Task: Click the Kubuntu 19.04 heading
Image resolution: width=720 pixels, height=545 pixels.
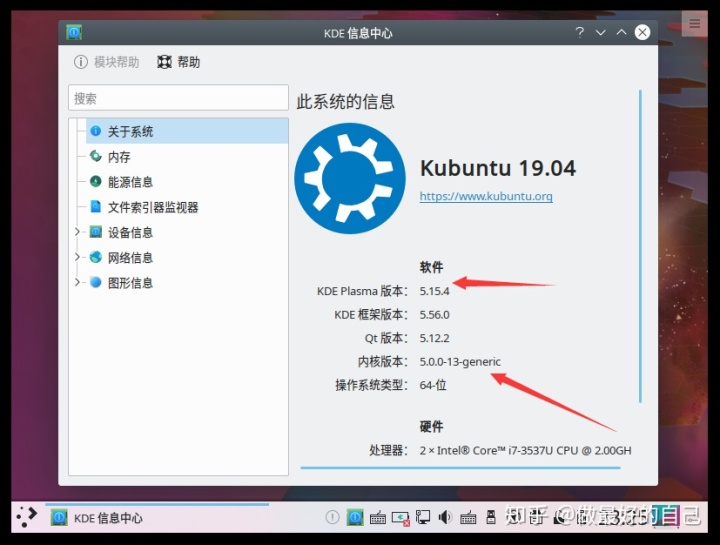Action: coord(498,168)
